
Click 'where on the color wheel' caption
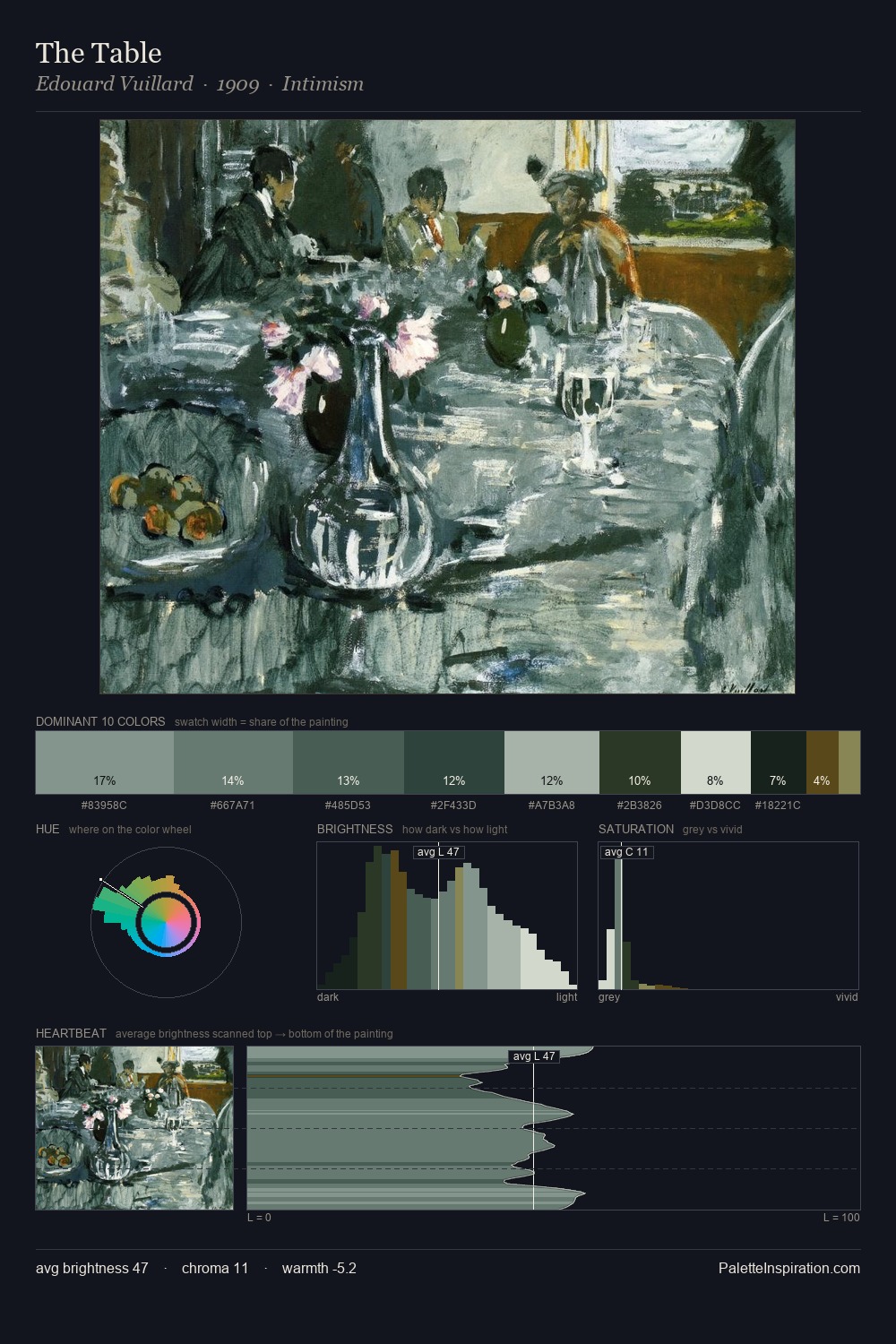[x=130, y=830]
